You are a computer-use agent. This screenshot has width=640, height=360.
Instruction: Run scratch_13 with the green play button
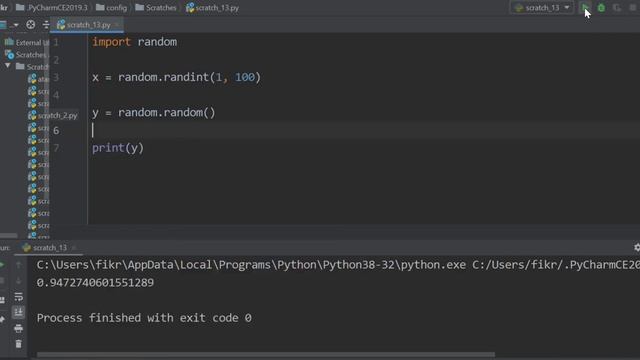coord(585,8)
